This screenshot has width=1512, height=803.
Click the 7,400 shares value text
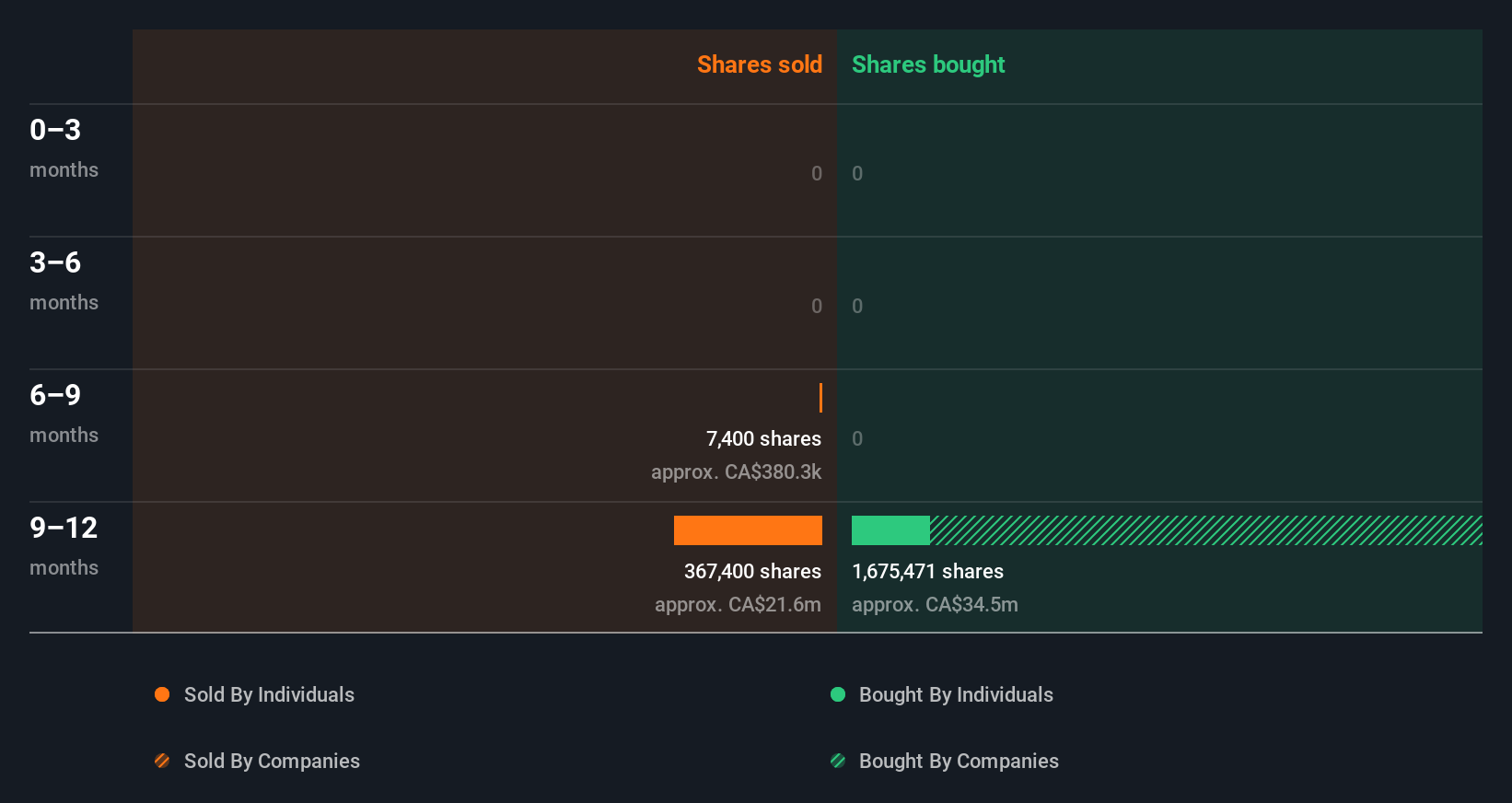[763, 438]
